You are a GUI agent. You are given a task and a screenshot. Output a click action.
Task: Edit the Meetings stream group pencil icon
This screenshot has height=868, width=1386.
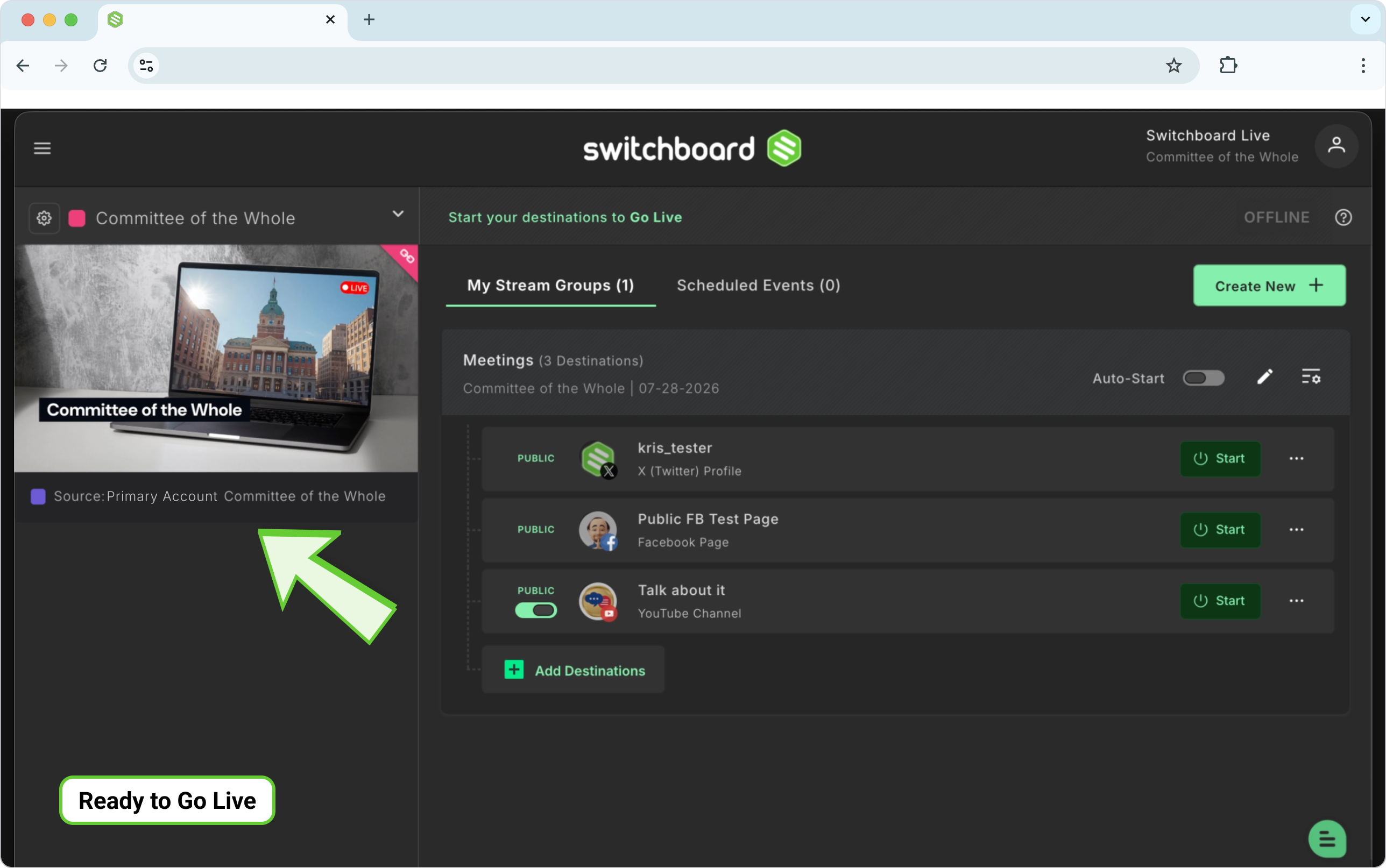pyautogui.click(x=1264, y=377)
